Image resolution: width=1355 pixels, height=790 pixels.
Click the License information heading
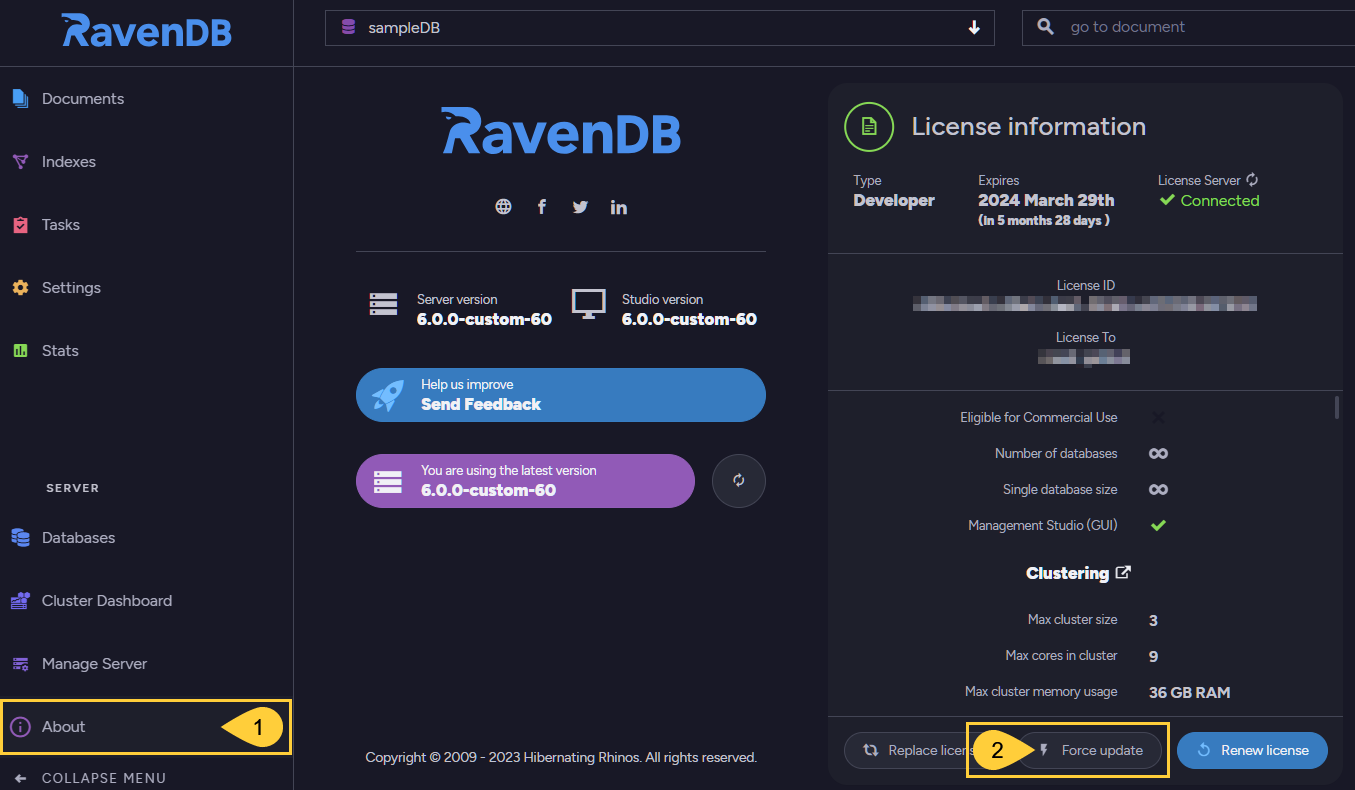click(x=1029, y=127)
